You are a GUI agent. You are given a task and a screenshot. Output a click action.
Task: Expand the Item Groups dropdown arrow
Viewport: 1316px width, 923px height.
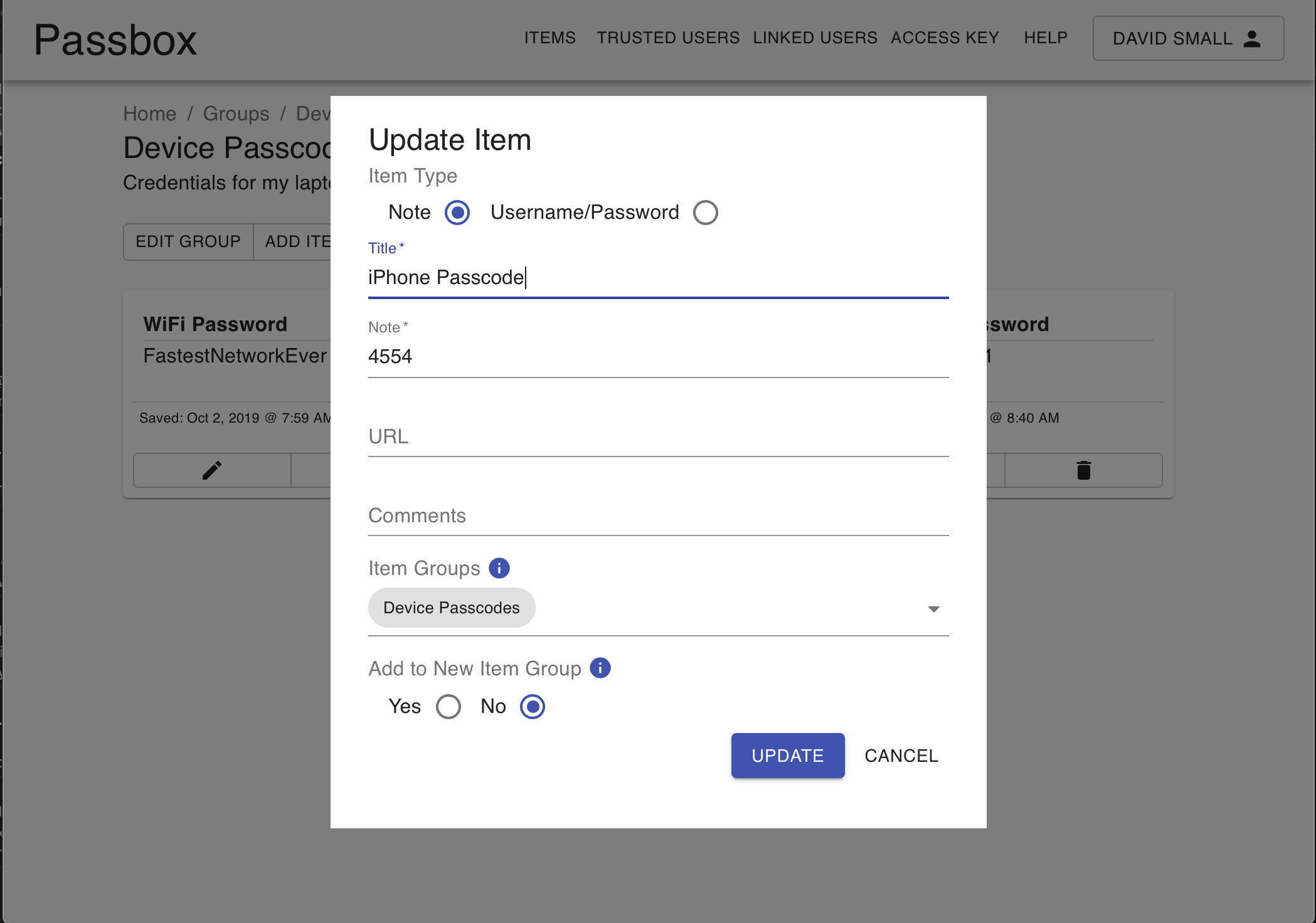[933, 609]
